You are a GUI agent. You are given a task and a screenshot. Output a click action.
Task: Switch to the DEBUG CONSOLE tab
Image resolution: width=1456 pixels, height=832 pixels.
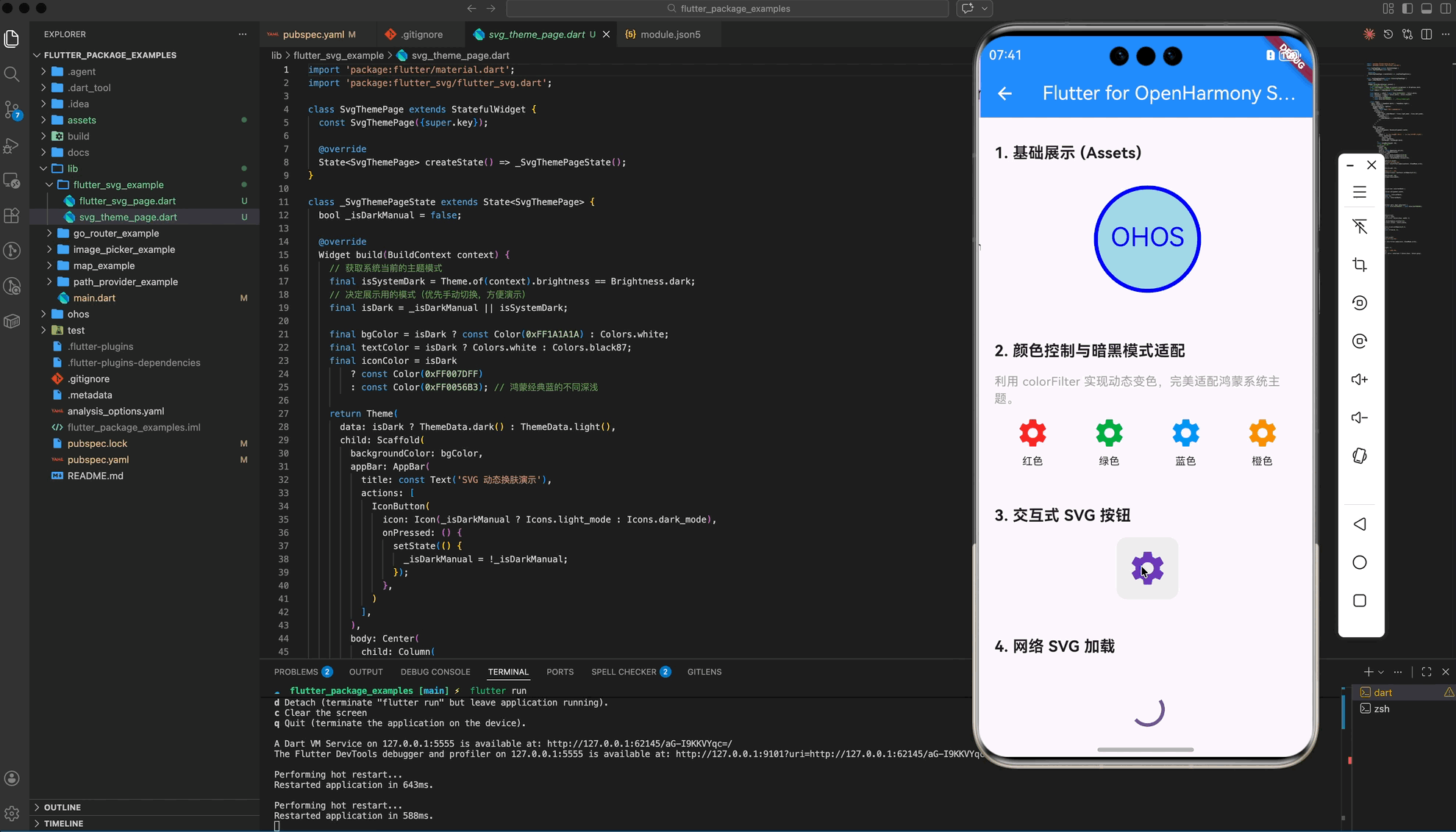[435, 672]
